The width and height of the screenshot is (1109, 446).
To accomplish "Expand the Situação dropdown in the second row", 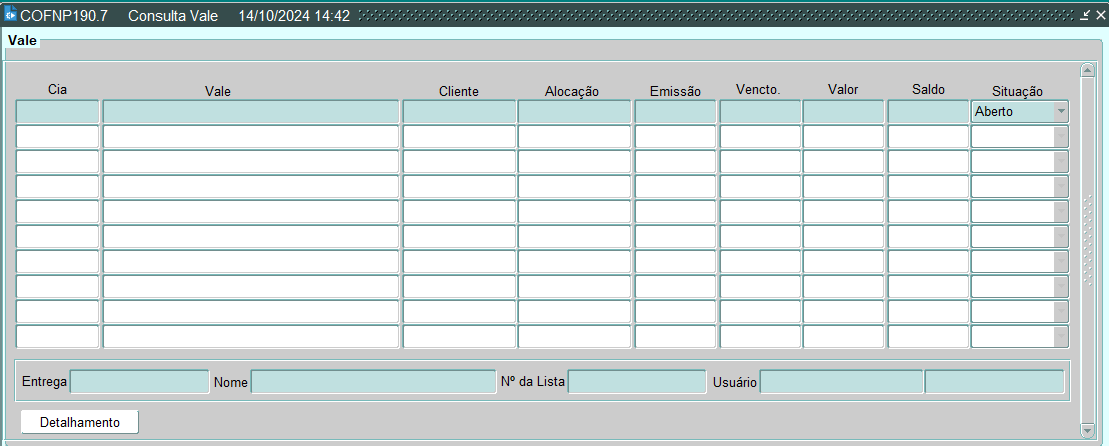I will (x=1060, y=137).
